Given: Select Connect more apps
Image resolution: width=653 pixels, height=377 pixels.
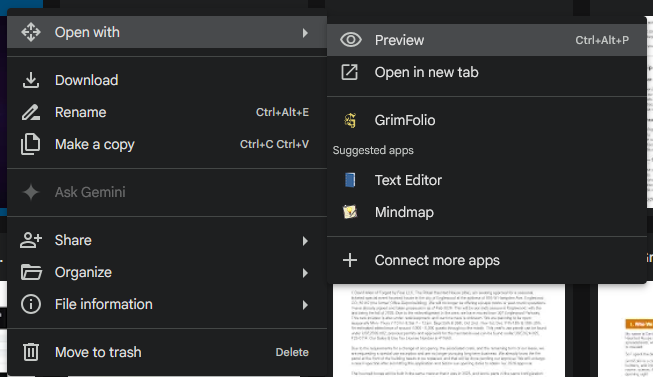Looking at the screenshot, I should click(487, 260).
